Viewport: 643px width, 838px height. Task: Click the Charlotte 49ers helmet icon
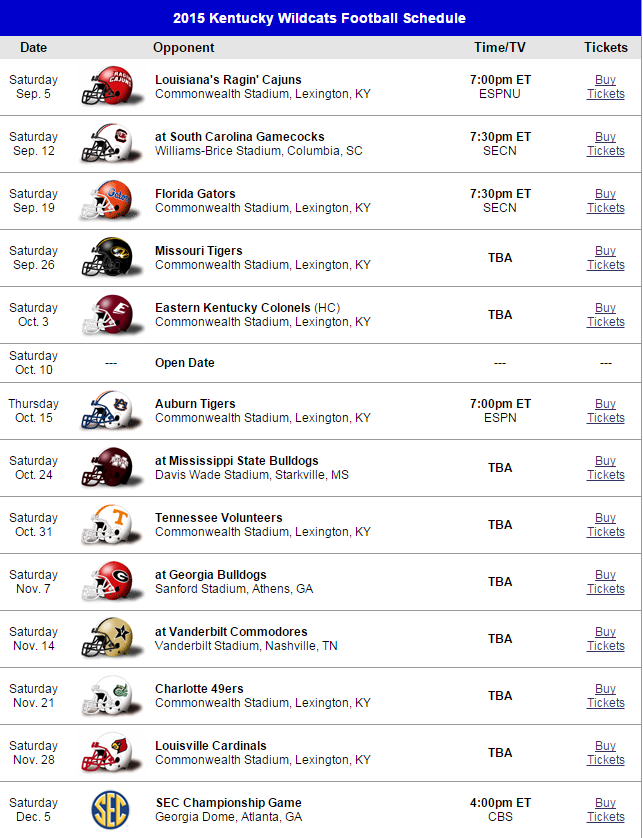(x=107, y=696)
